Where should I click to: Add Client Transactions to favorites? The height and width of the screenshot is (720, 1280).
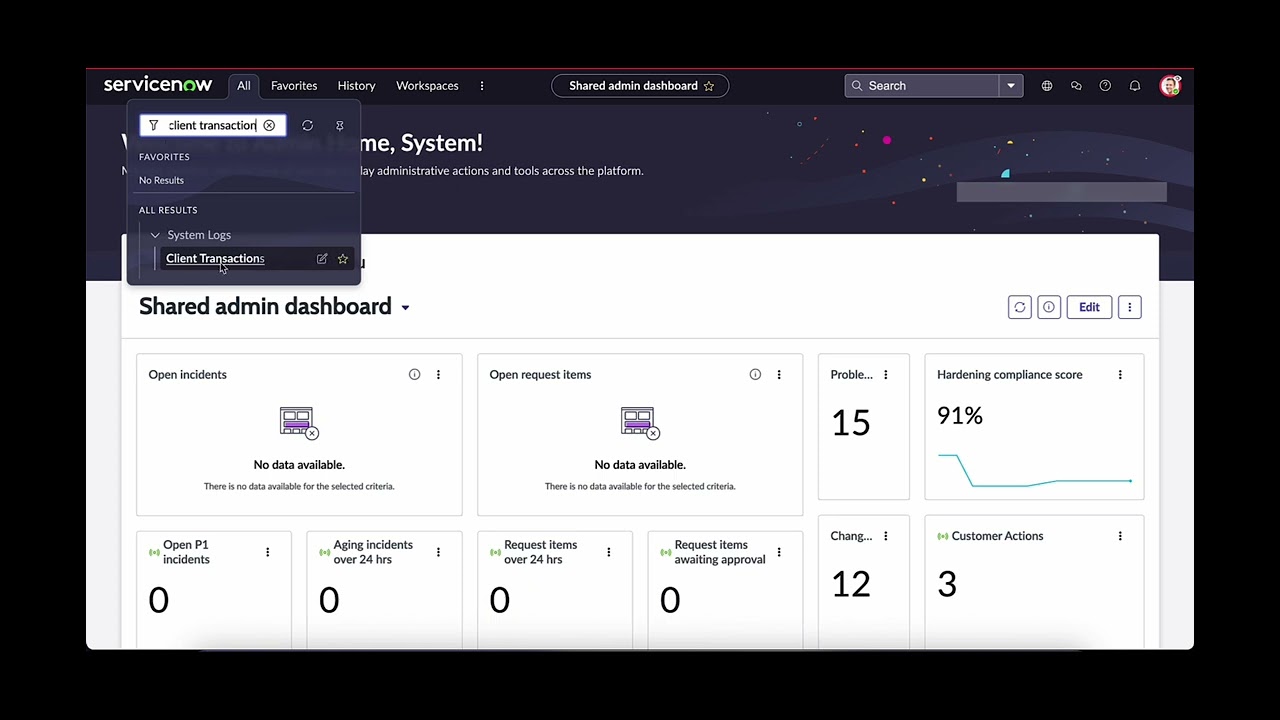[343, 259]
